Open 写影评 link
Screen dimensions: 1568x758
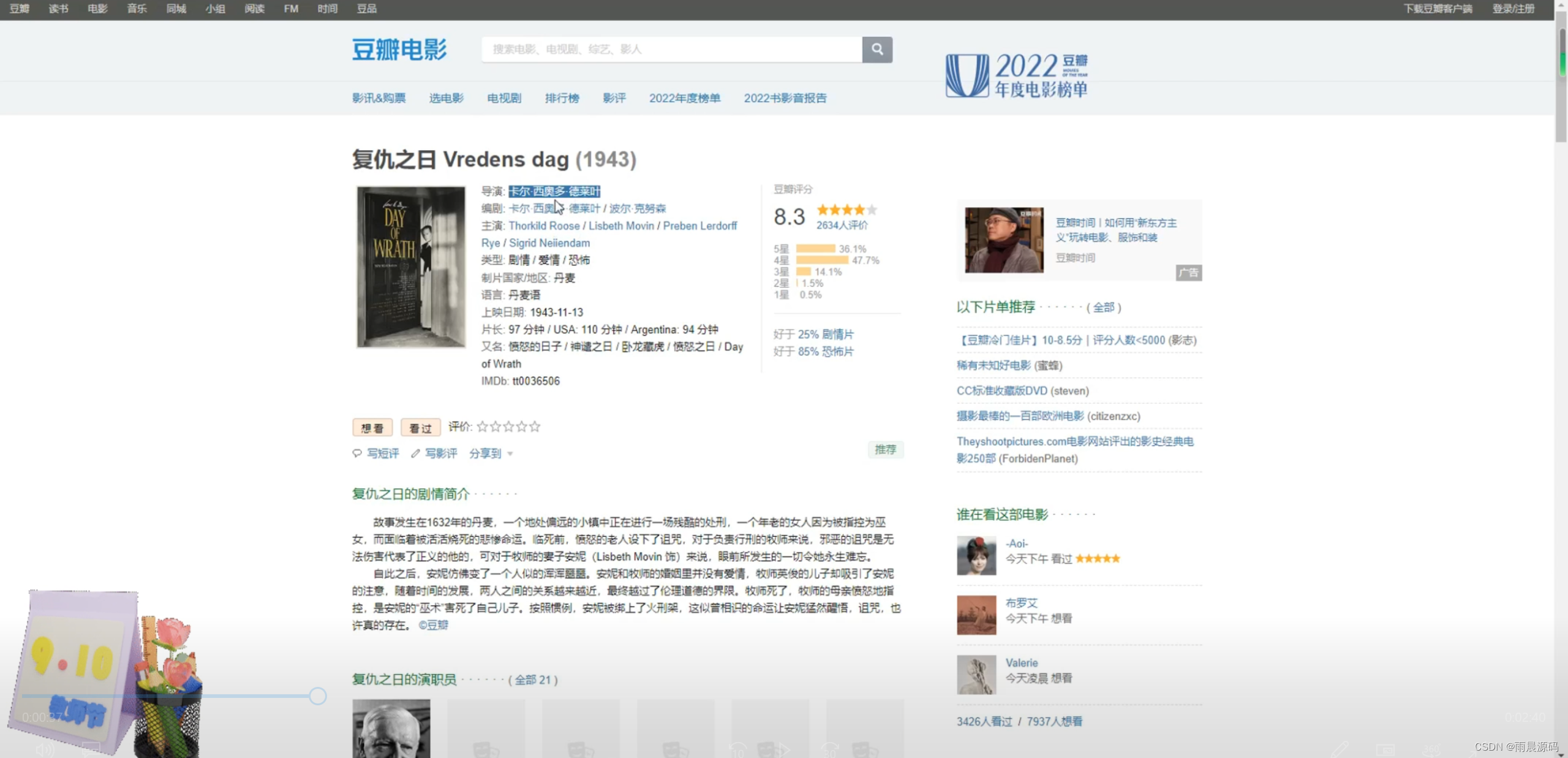(441, 453)
